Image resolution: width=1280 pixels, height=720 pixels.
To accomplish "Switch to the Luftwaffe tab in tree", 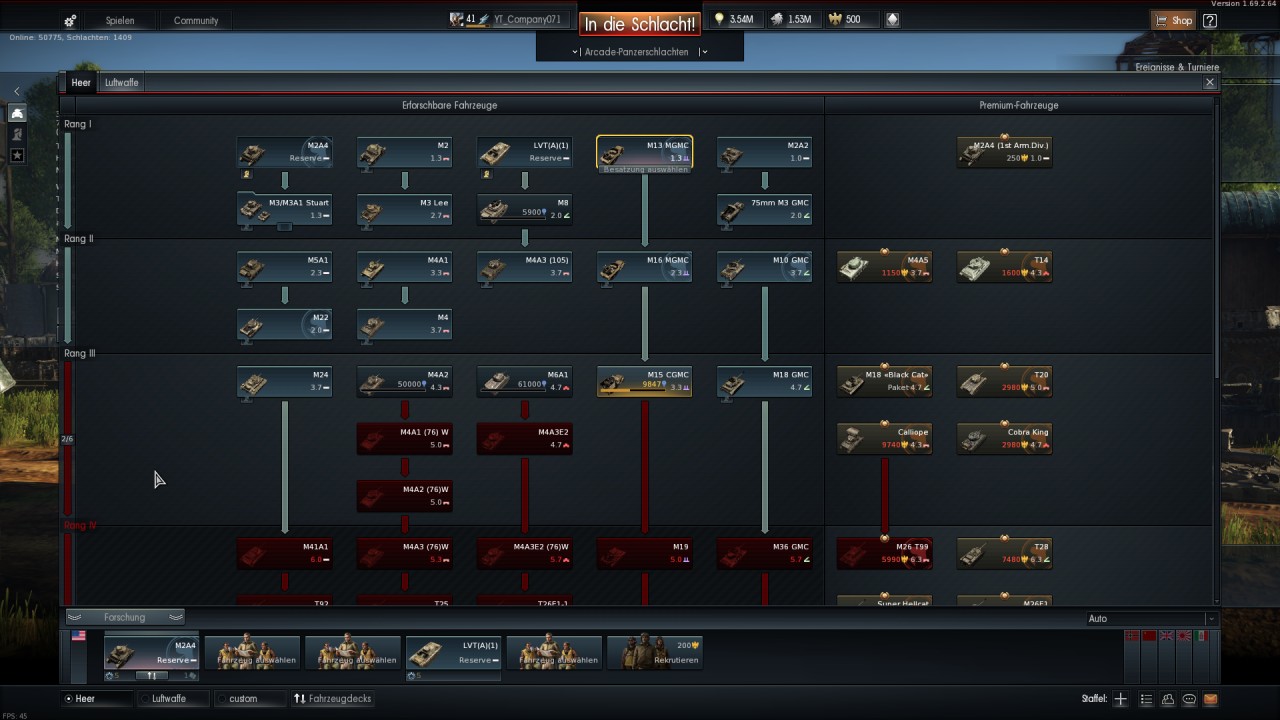I will point(122,83).
